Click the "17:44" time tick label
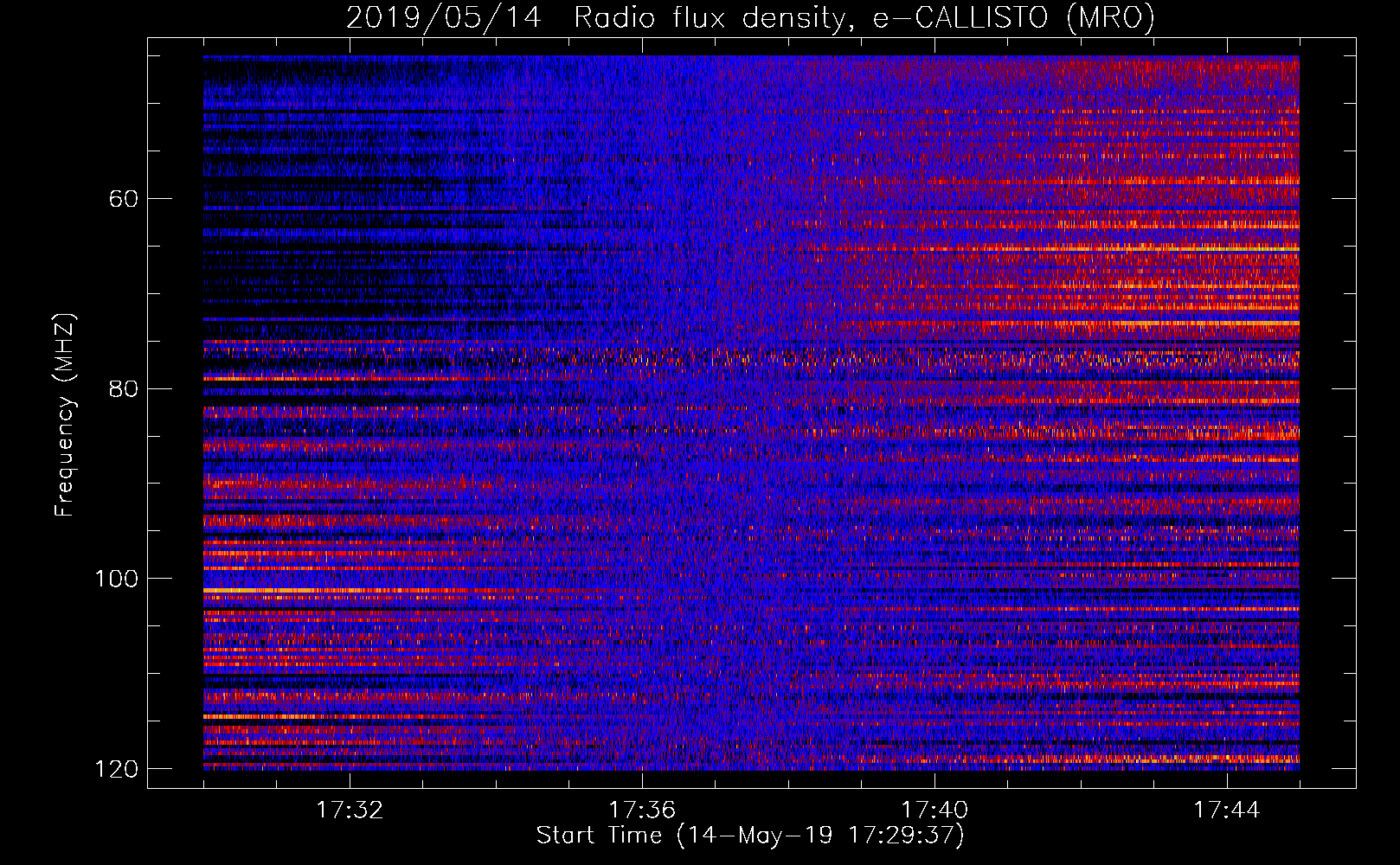This screenshot has width=1400, height=865. [x=1227, y=811]
